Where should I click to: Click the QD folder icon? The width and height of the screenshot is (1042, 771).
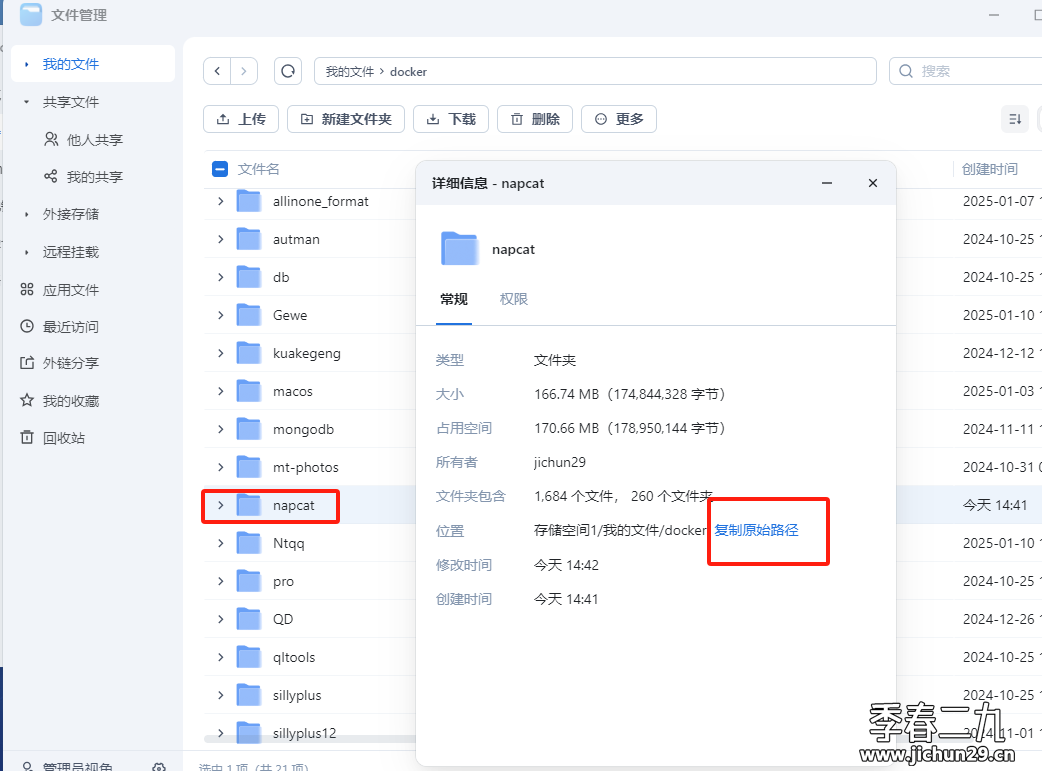pyautogui.click(x=249, y=619)
